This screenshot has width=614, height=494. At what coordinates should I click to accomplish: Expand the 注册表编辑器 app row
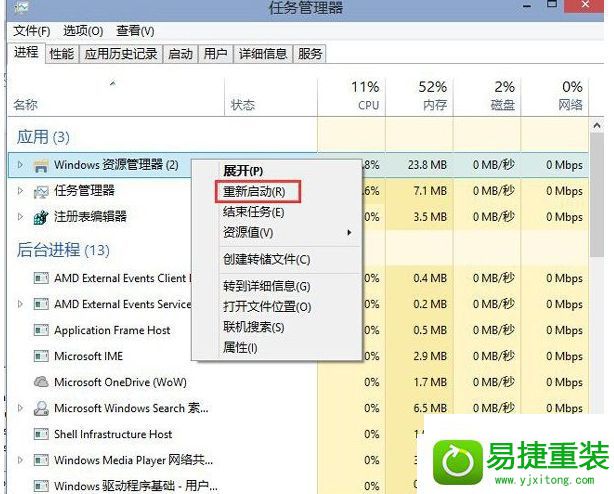click(x=20, y=216)
